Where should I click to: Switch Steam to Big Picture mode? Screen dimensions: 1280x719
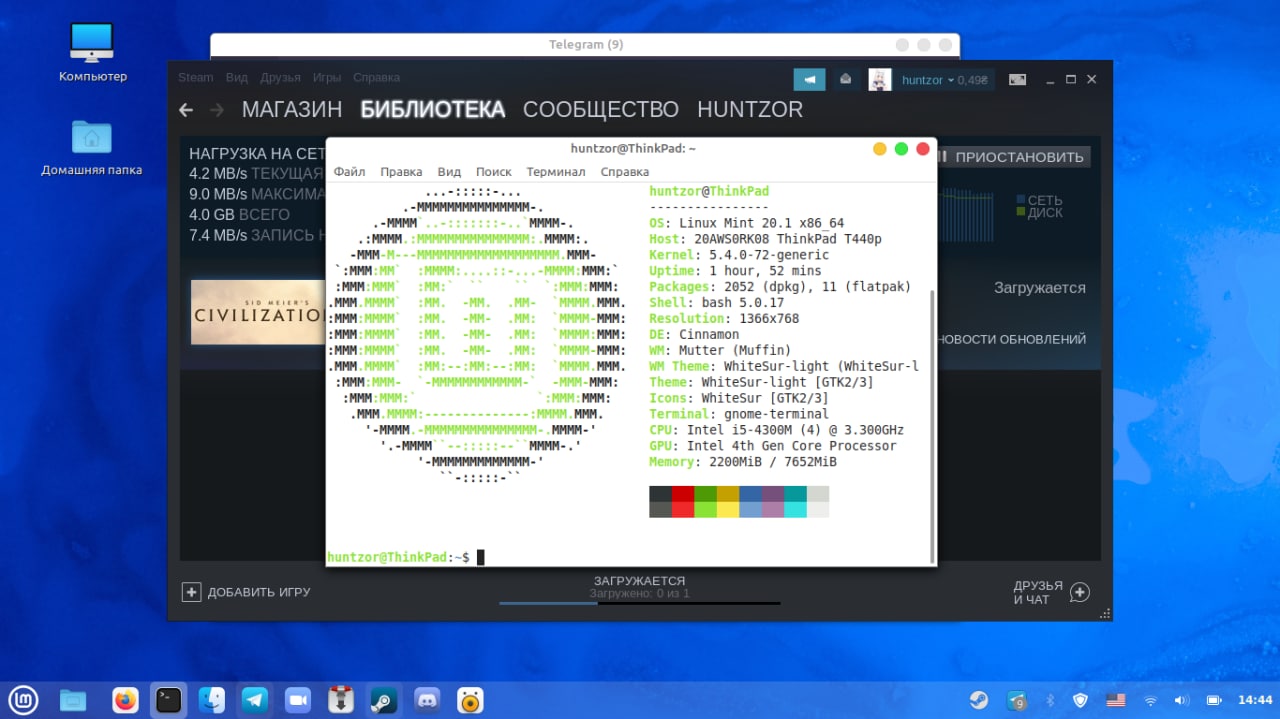click(1017, 79)
